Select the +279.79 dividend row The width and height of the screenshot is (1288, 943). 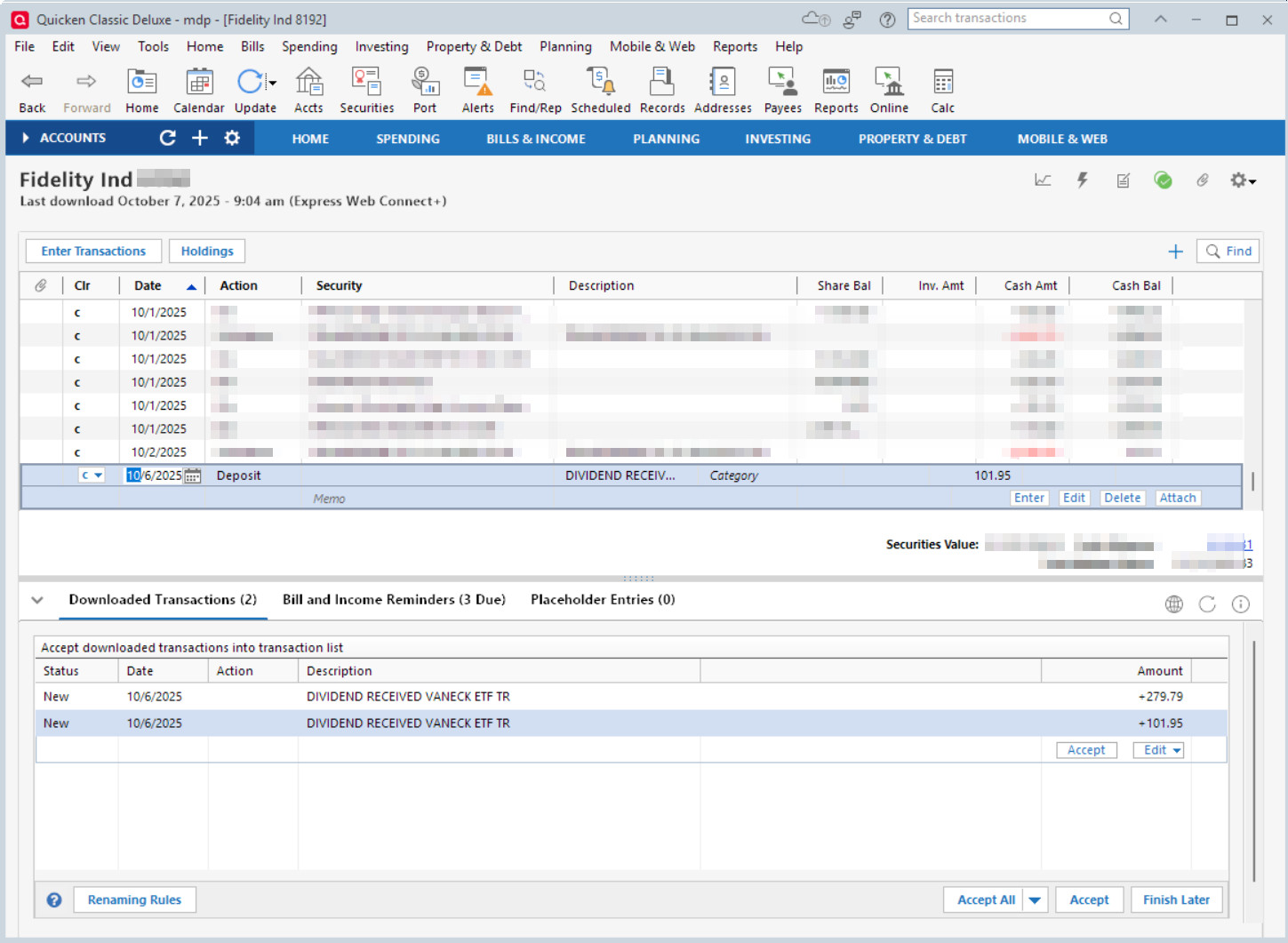631,697
